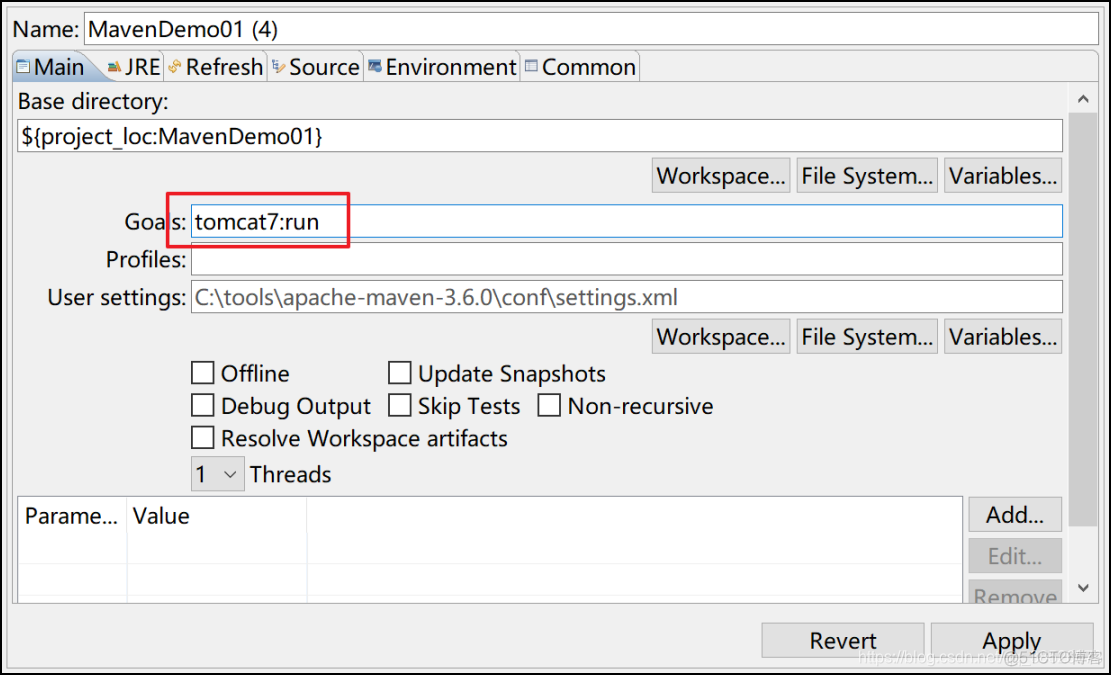Open the Threads count dropdown

click(x=217, y=474)
